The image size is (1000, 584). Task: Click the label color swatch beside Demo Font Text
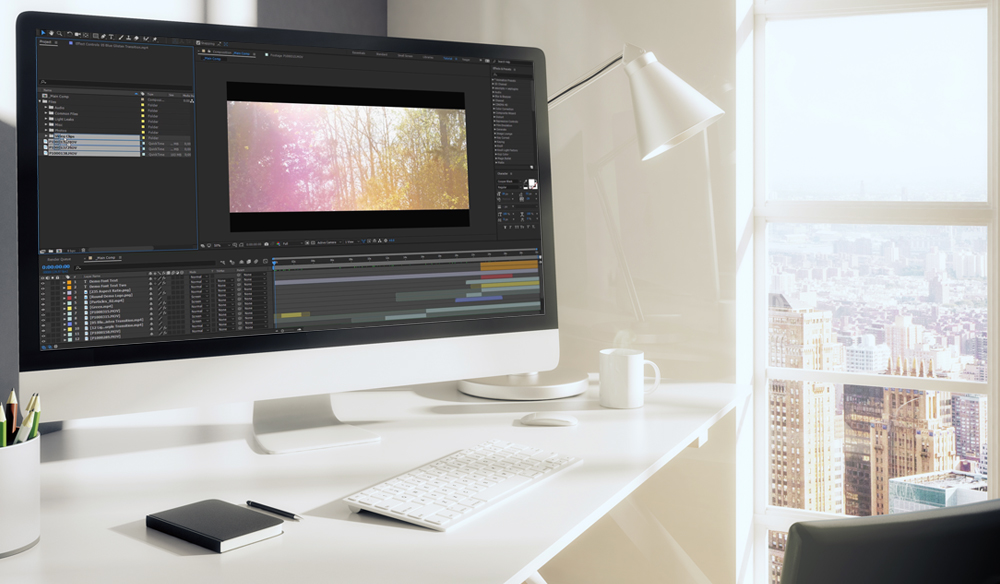click(70, 281)
